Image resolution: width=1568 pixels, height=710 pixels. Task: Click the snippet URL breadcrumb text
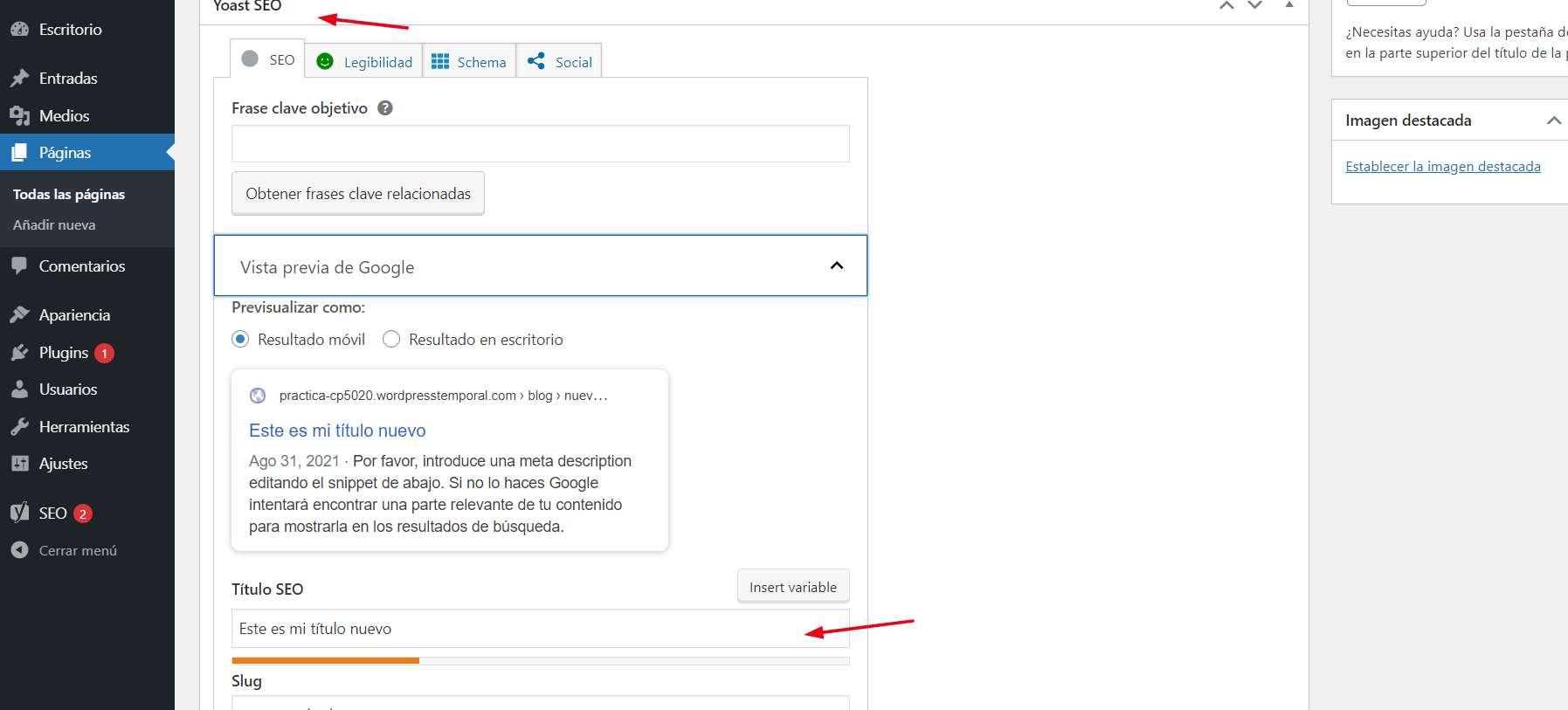(443, 396)
